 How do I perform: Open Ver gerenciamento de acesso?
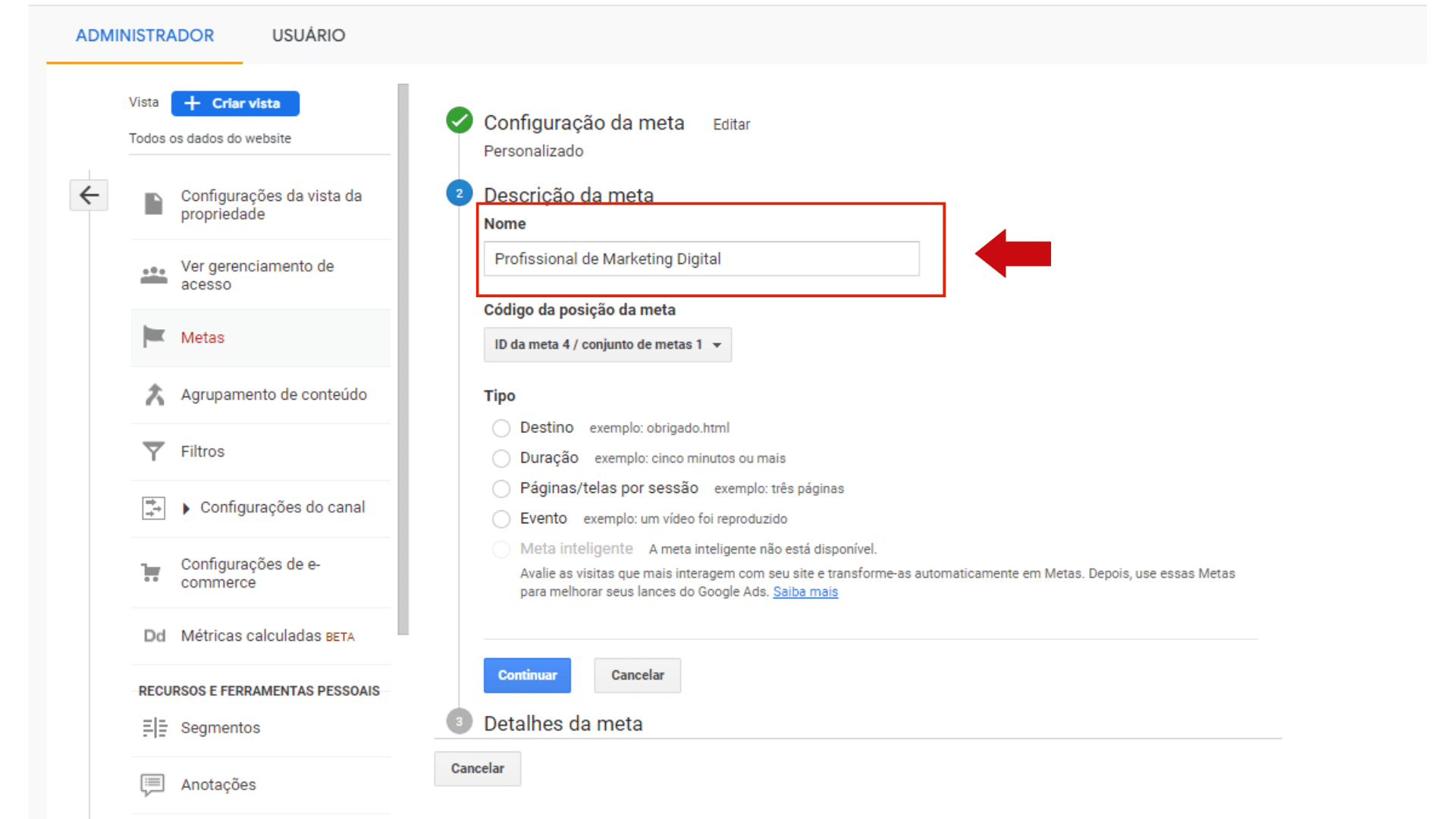[257, 275]
